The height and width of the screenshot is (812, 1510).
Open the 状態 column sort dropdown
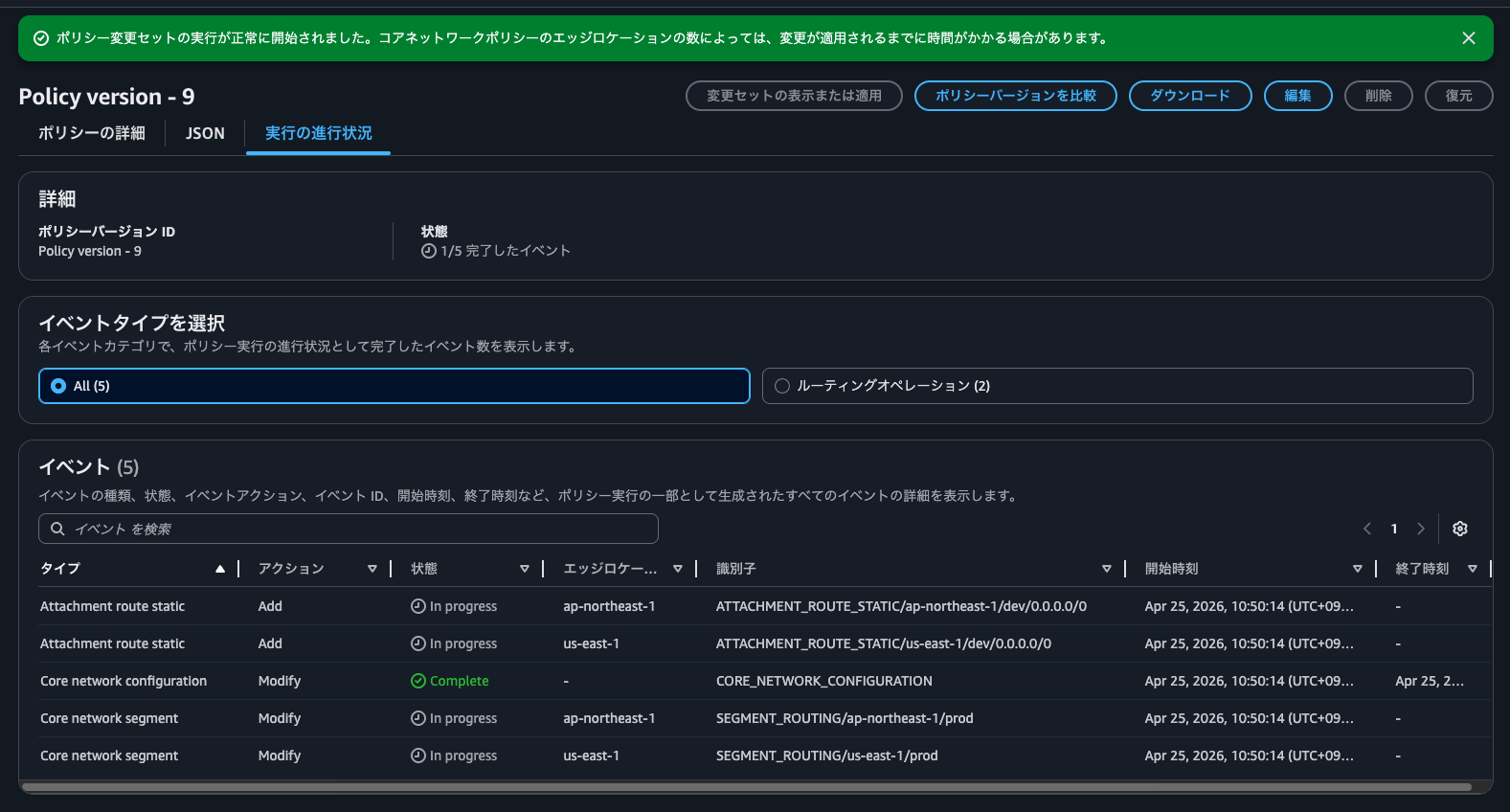pos(524,569)
